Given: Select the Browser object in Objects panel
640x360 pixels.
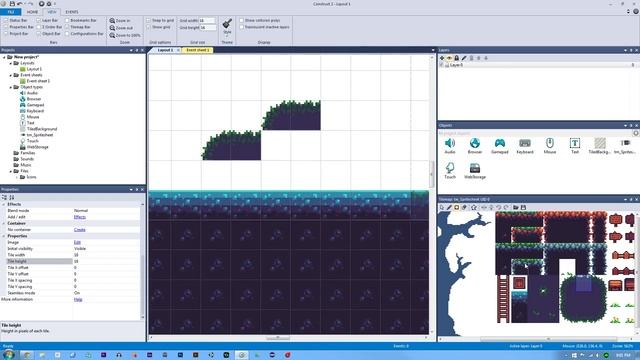Looking at the screenshot, I should pyautogui.click(x=475, y=146).
